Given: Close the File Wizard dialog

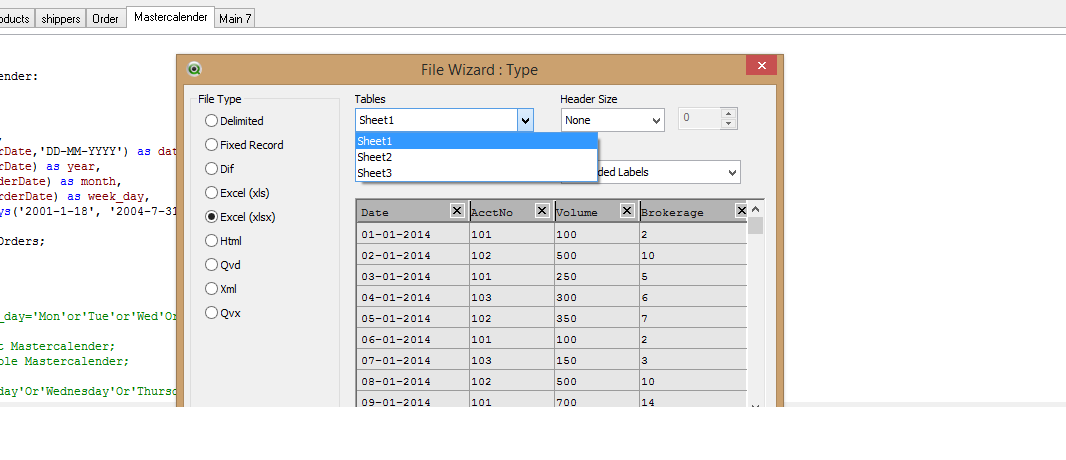Looking at the screenshot, I should [x=761, y=66].
